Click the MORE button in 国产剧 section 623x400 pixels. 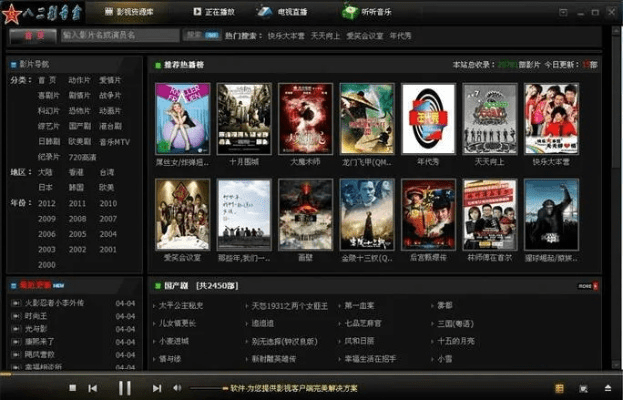coord(587,285)
